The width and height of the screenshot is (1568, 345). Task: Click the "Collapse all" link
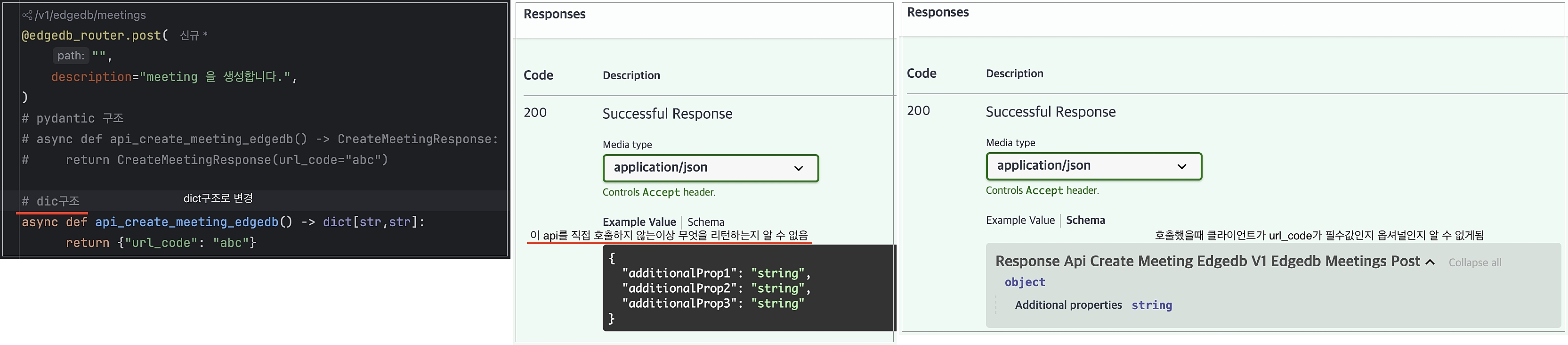tap(1474, 263)
